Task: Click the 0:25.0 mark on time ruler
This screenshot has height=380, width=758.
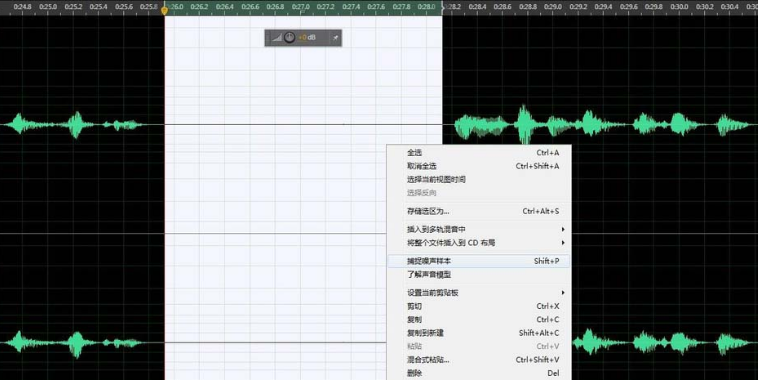Action: [48, 7]
